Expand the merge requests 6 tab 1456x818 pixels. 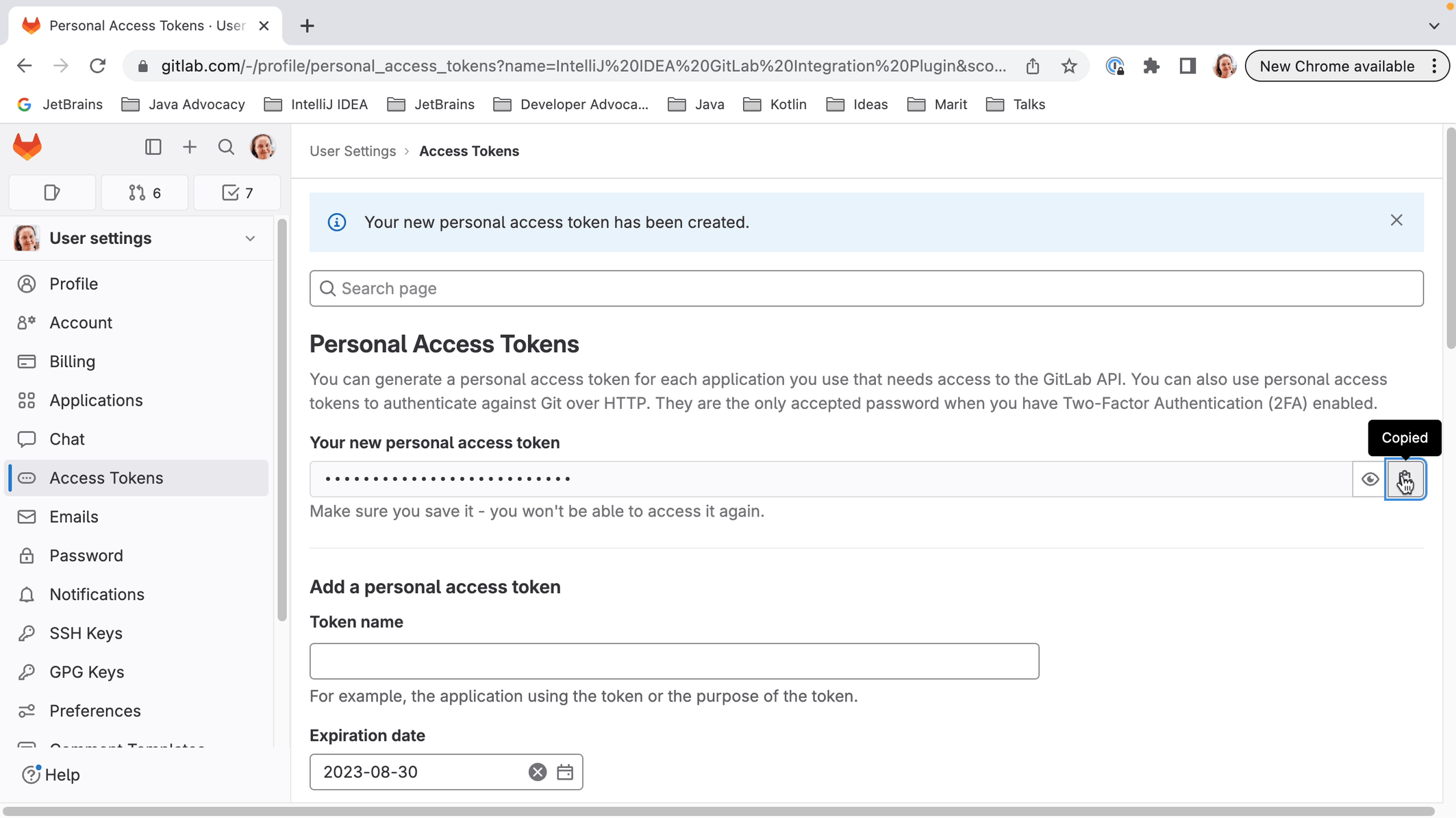(144, 192)
